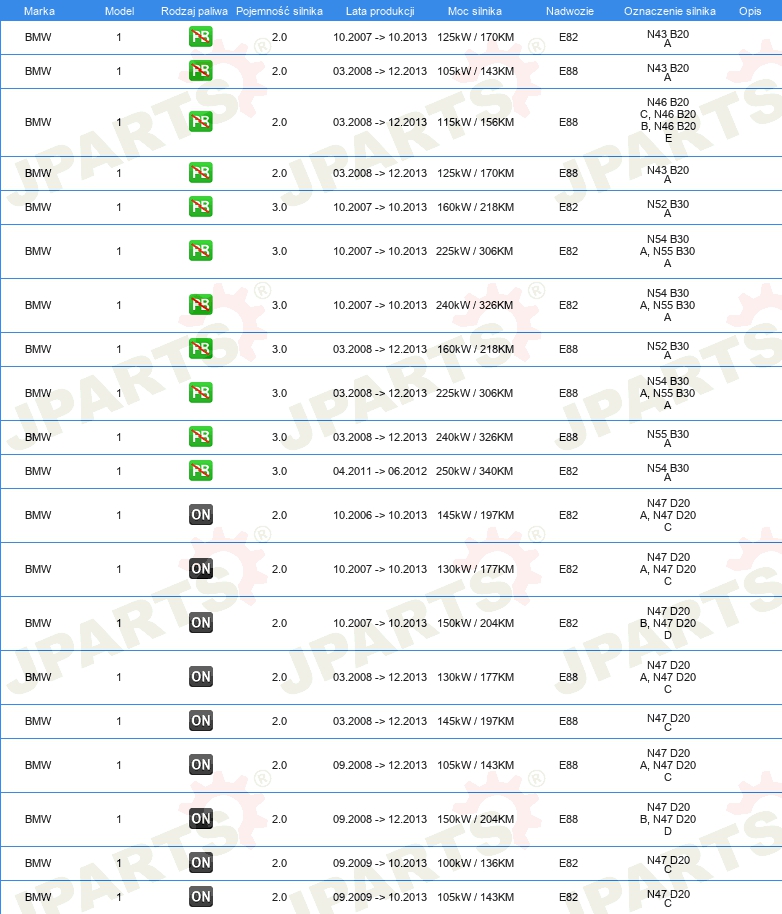
Task: Select the N55 B30 A code in the E88 240kW row
Action: (668, 438)
